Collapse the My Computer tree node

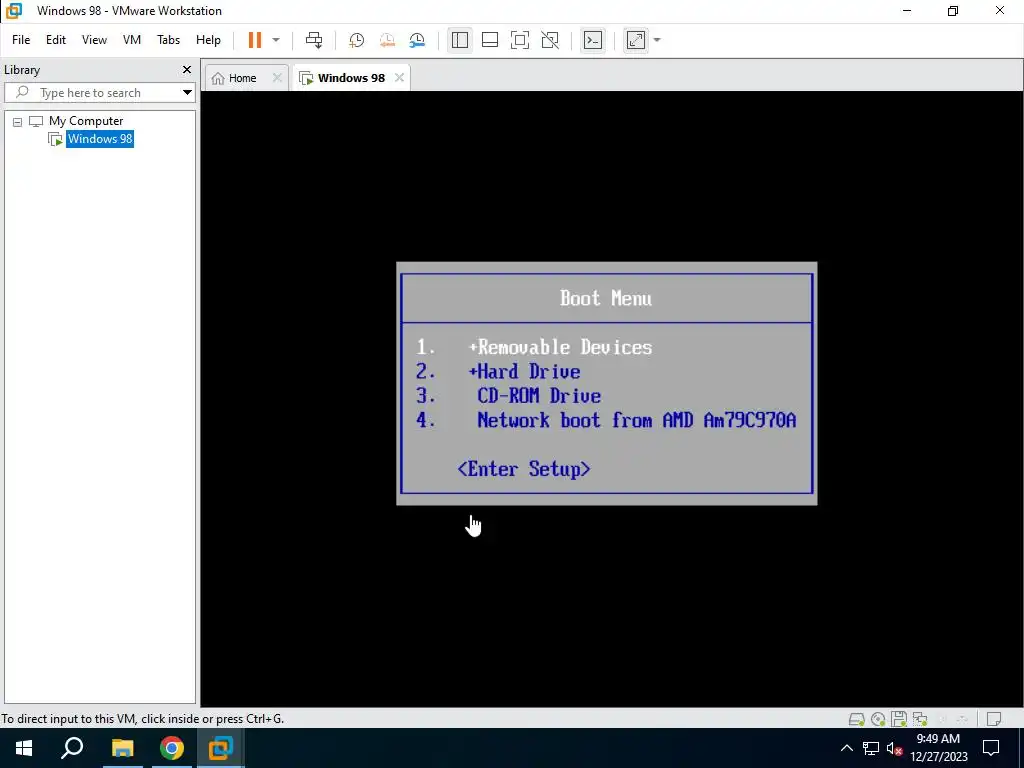pos(18,121)
